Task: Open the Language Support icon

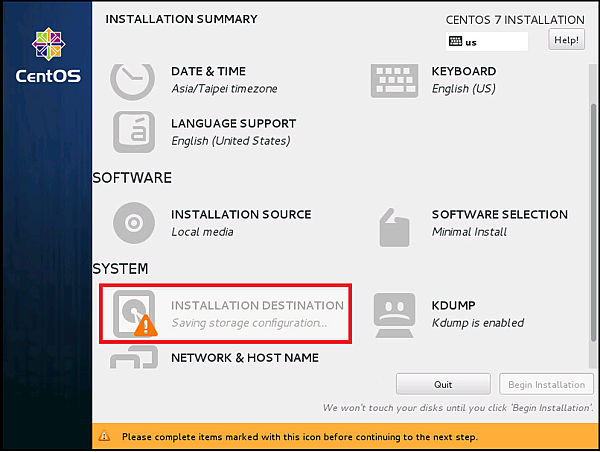Action: click(134, 132)
